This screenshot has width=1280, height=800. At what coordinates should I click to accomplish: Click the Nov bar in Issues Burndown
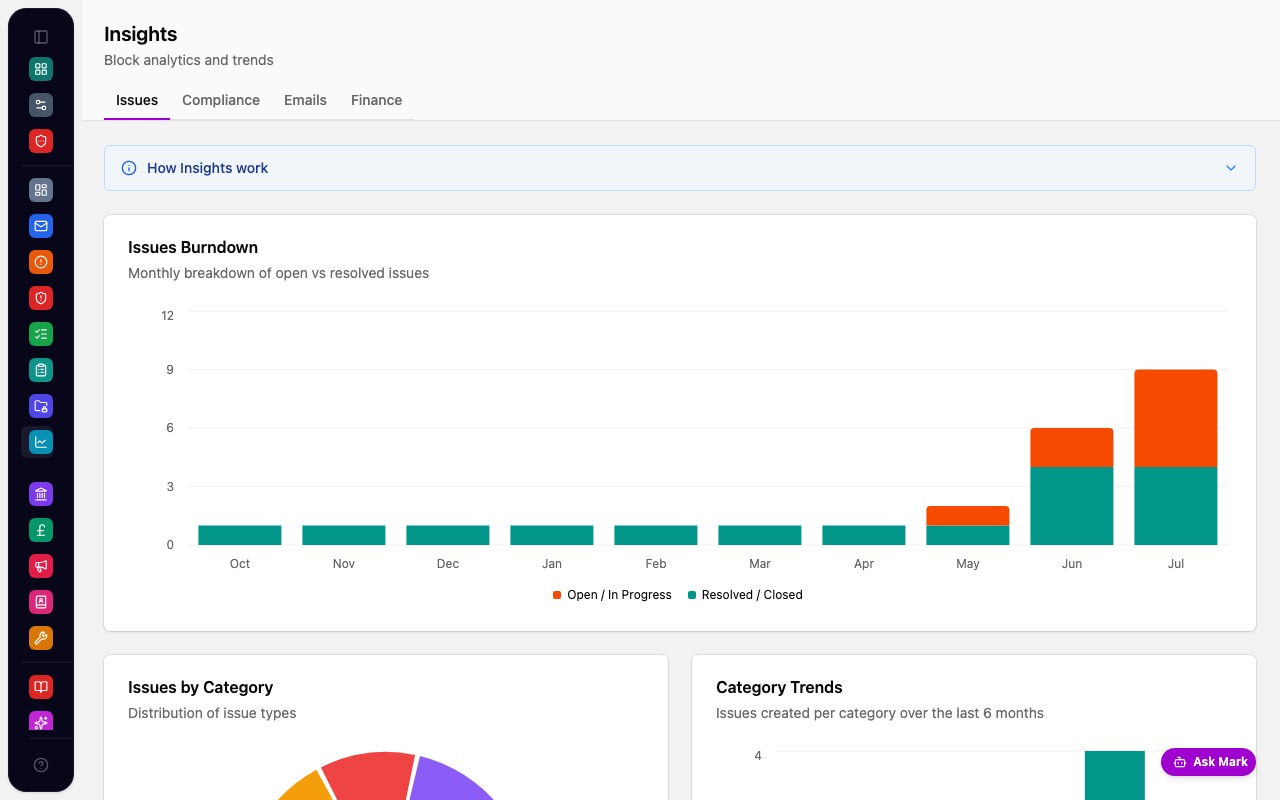(x=344, y=535)
